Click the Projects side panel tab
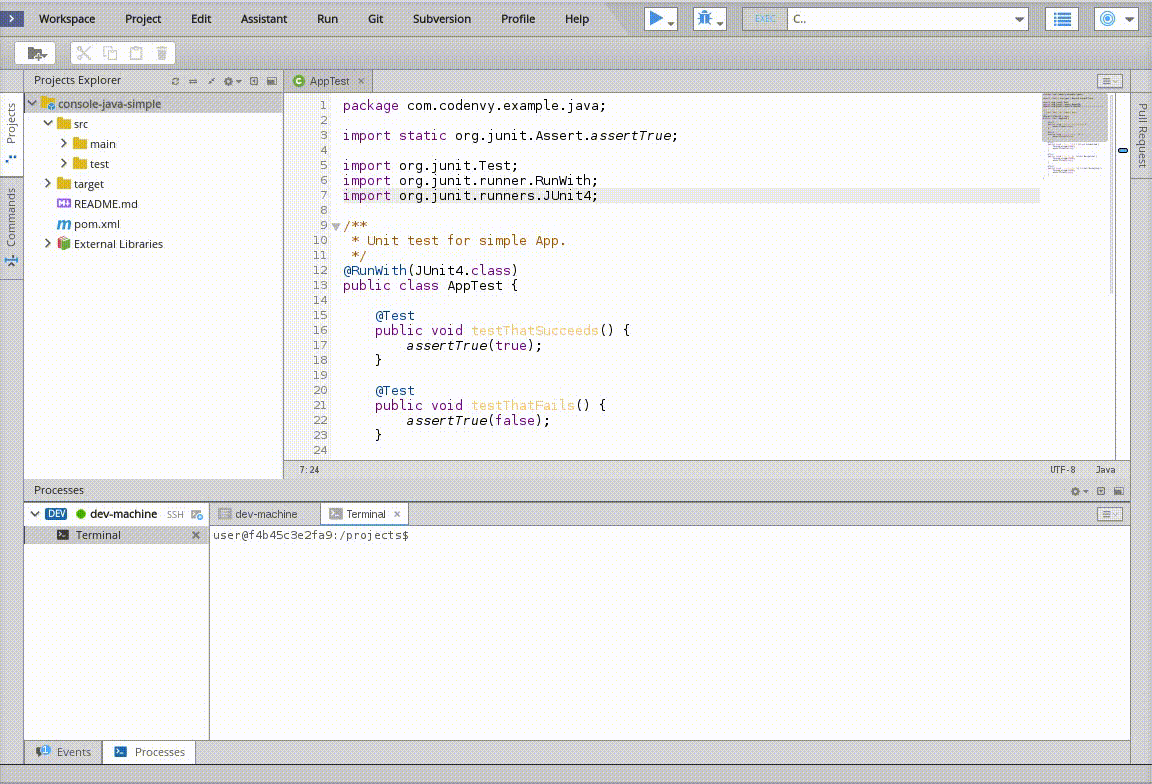 (x=11, y=132)
